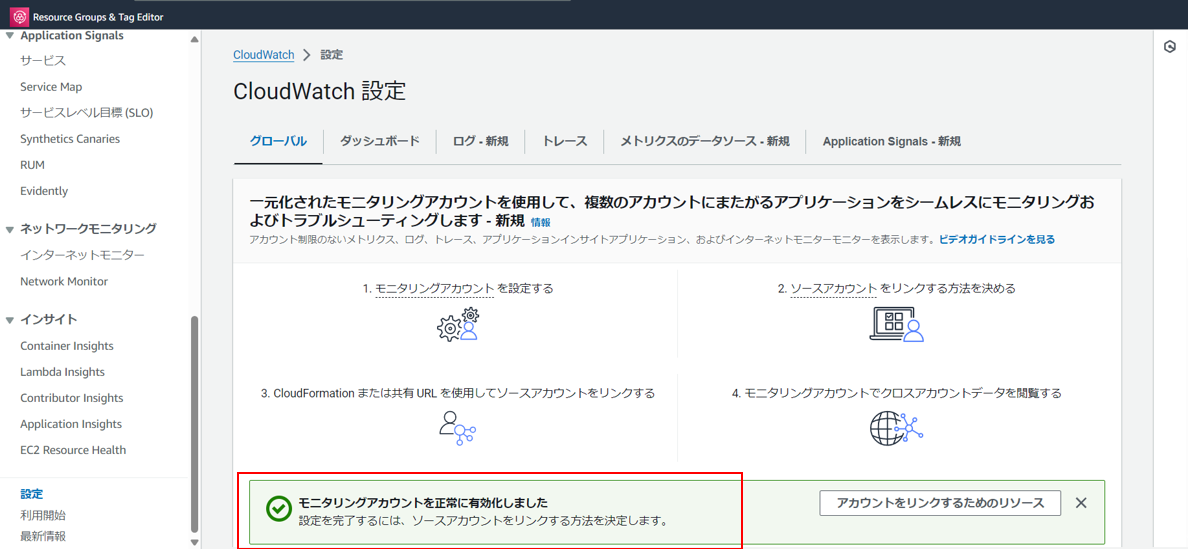Open インターネットモニター sidebar item
Image resolution: width=1188 pixels, height=549 pixels.
click(83, 255)
